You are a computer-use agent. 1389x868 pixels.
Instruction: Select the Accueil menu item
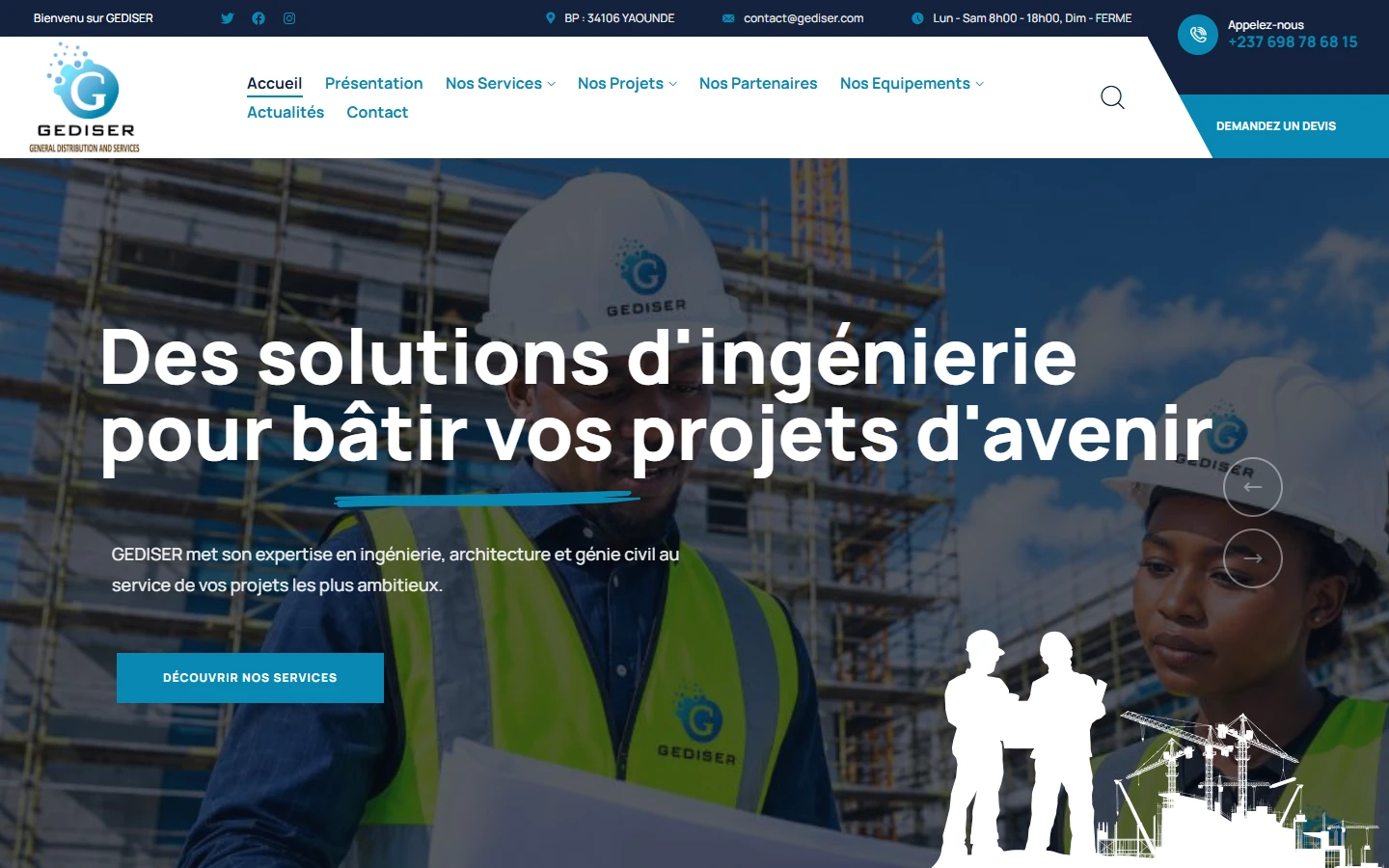(275, 84)
